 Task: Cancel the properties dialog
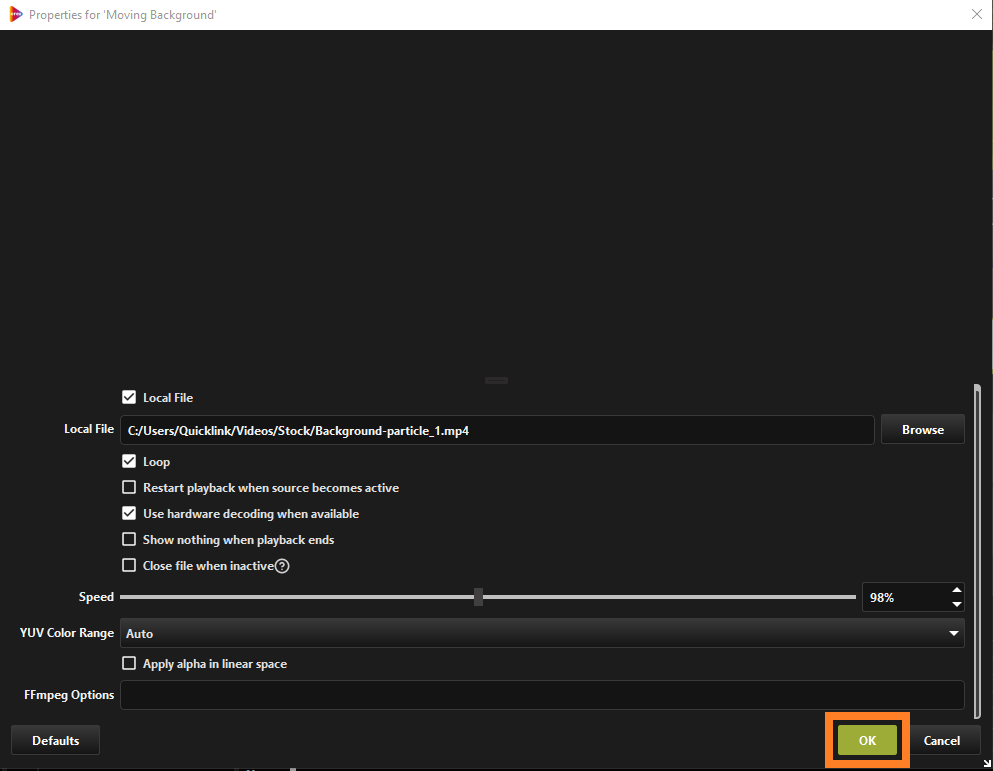click(942, 741)
